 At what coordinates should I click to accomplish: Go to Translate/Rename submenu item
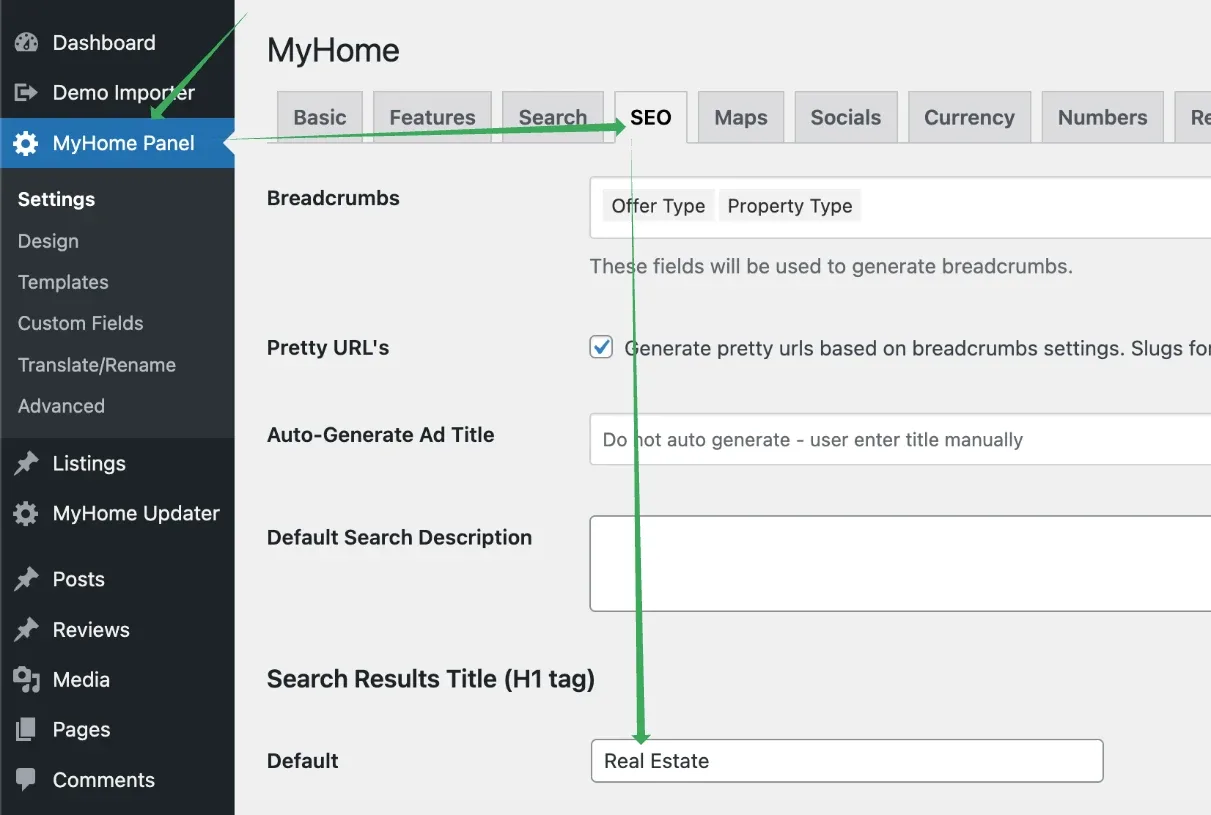[x=97, y=365]
